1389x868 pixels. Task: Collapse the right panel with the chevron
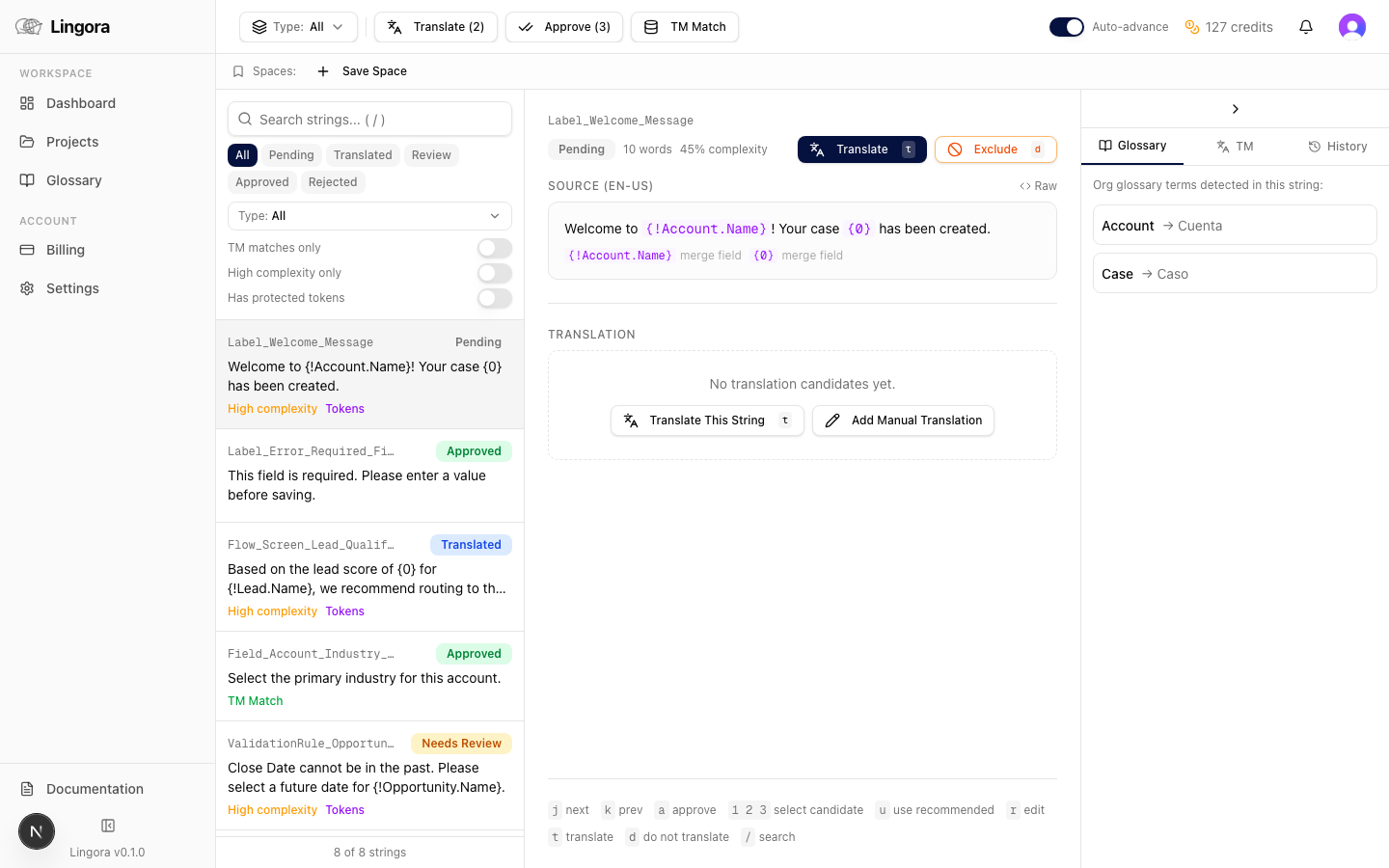[x=1236, y=109]
